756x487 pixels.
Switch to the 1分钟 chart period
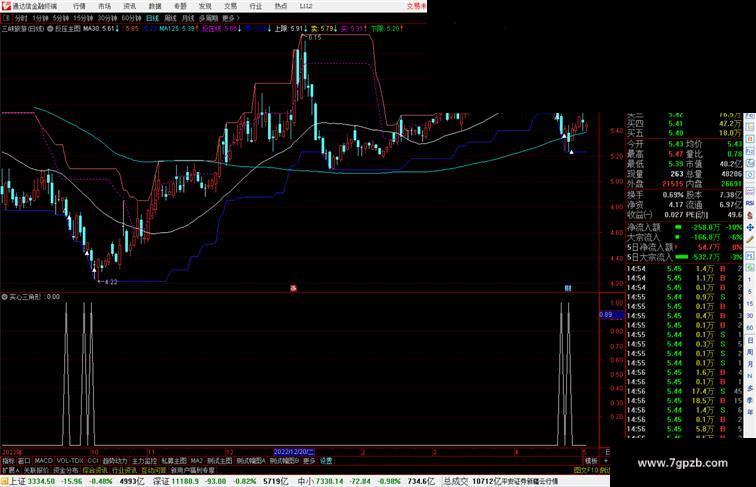tap(40, 18)
